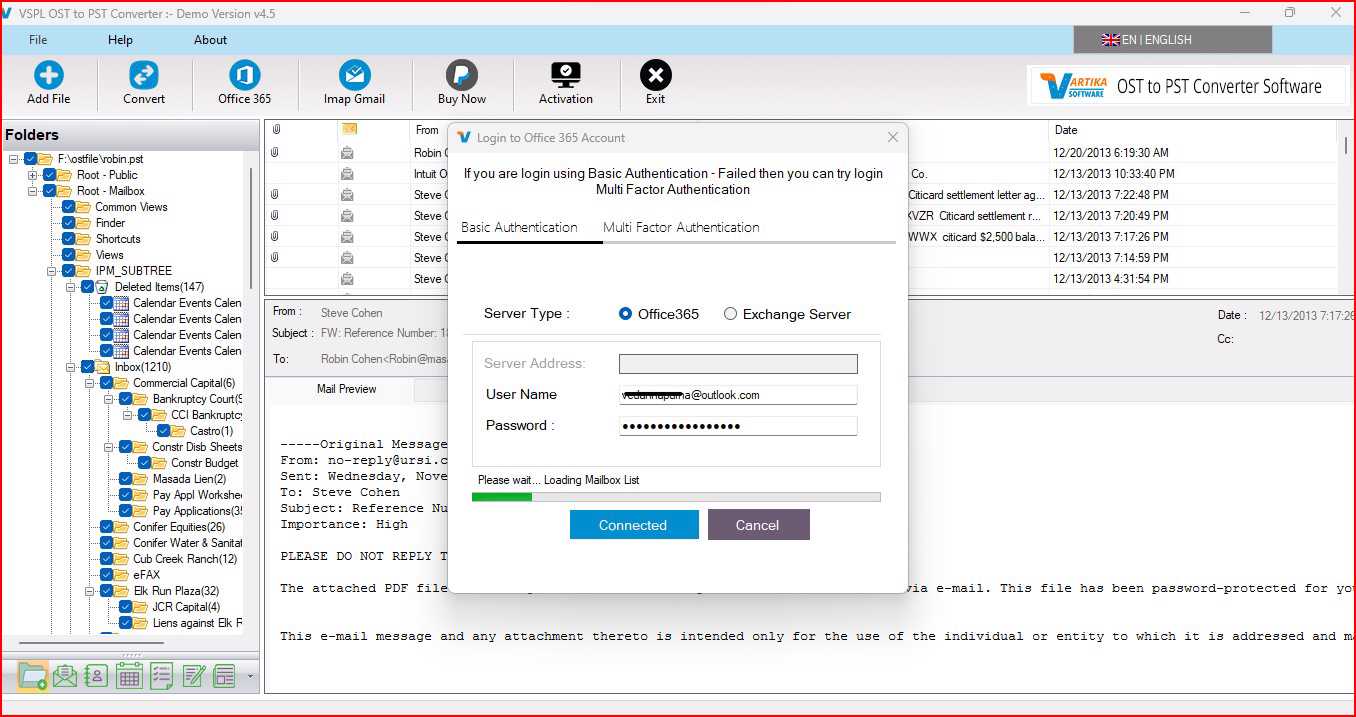Click the Vartika Software logo
1356x717 pixels.
1072,86
